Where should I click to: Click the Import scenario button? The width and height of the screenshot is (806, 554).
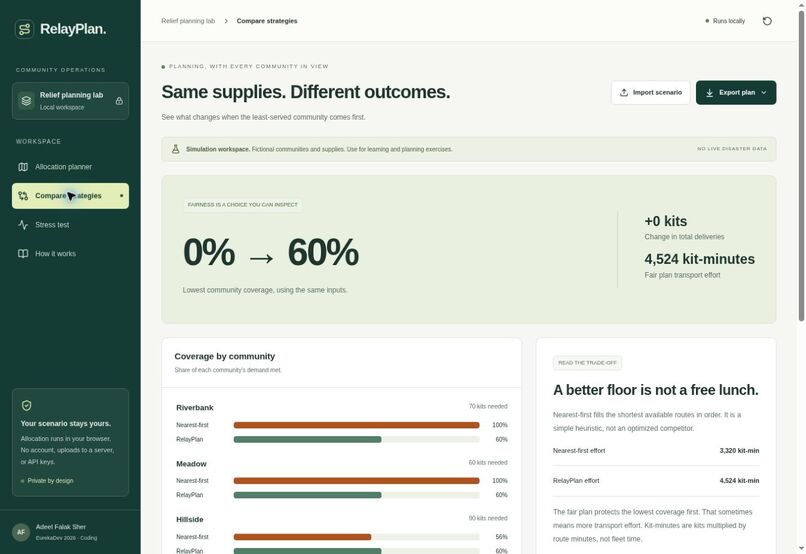(651, 93)
